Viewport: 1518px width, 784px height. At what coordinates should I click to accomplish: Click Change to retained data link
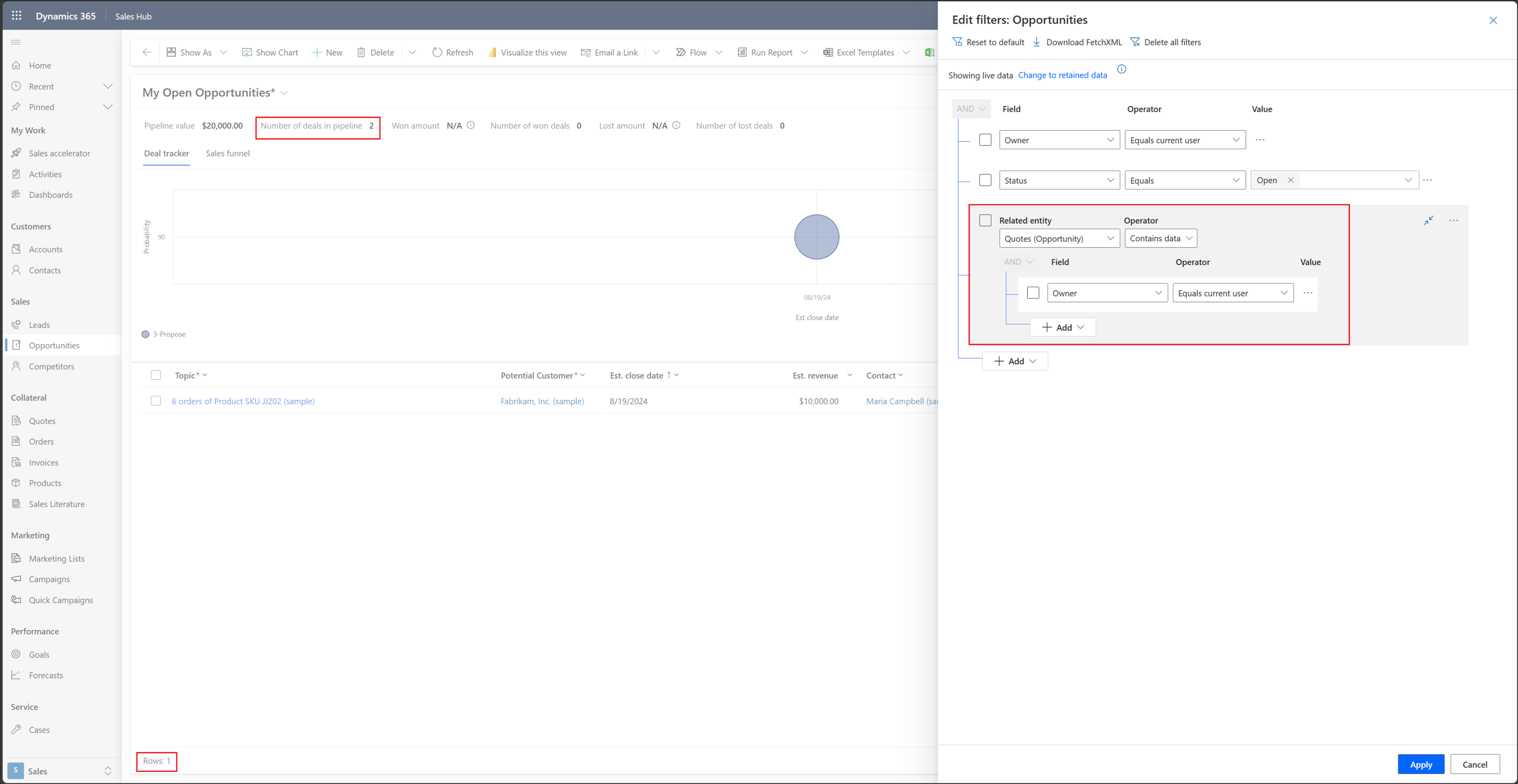click(1063, 75)
